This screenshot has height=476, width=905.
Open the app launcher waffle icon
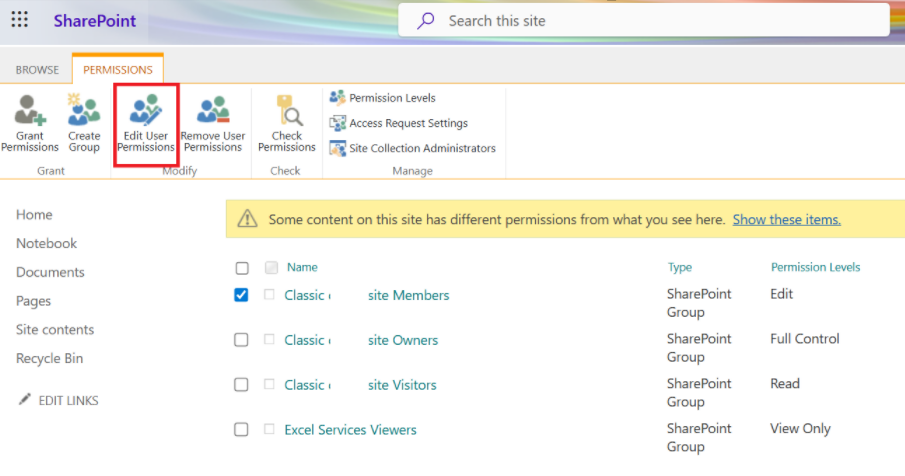coord(20,20)
